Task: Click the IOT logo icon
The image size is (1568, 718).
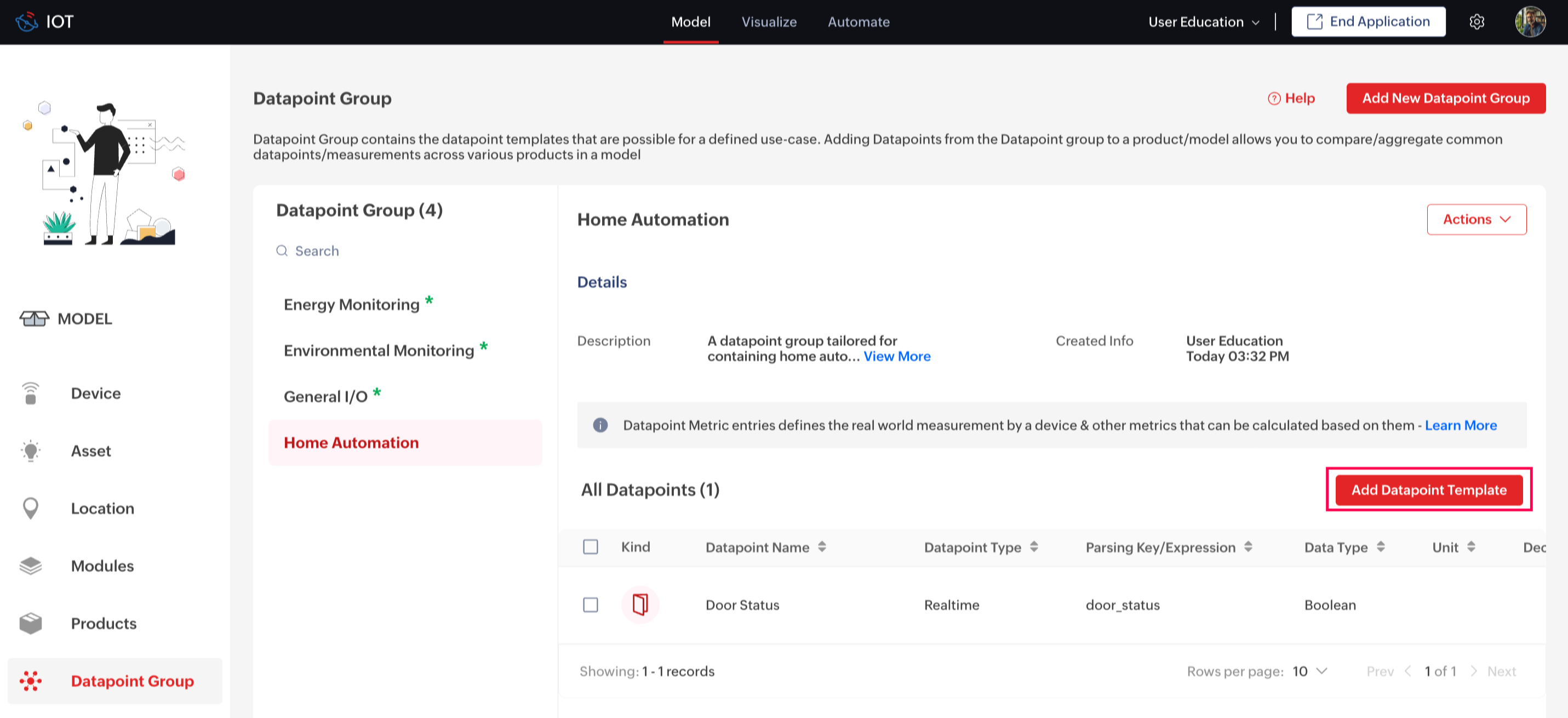Action: [x=27, y=22]
